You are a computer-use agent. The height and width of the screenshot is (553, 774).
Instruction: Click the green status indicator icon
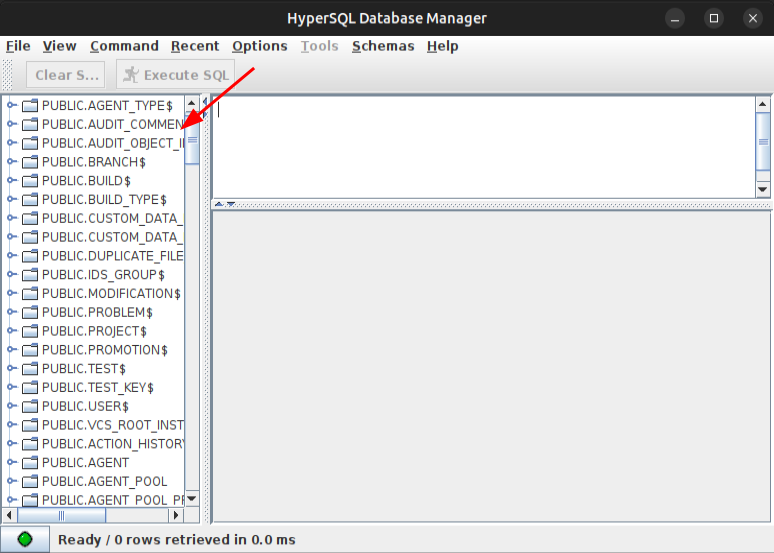pyautogui.click(x=25, y=539)
